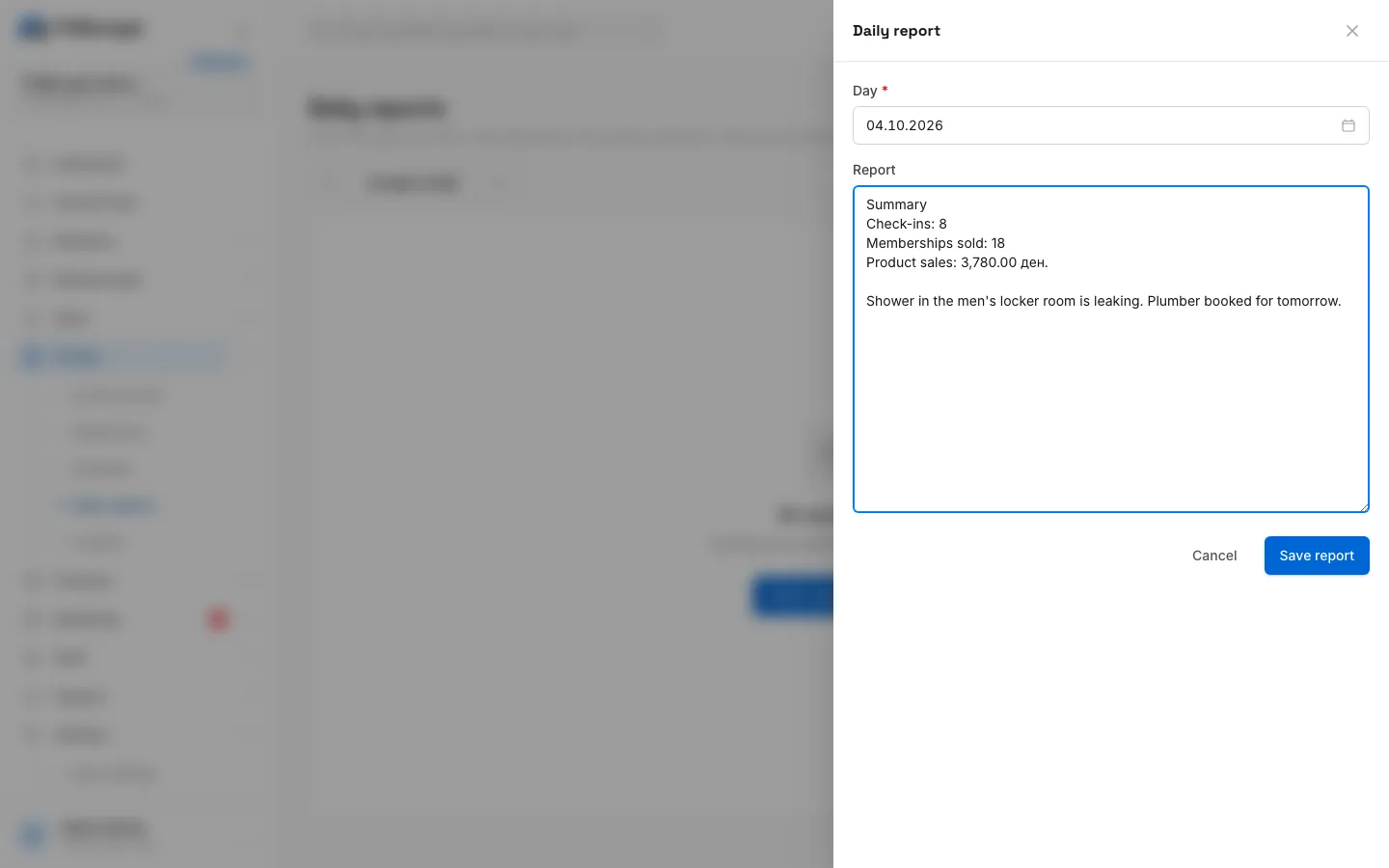The height and width of the screenshot is (868, 1389).
Task: Click the shower leaking note text
Action: pyautogui.click(x=1103, y=301)
